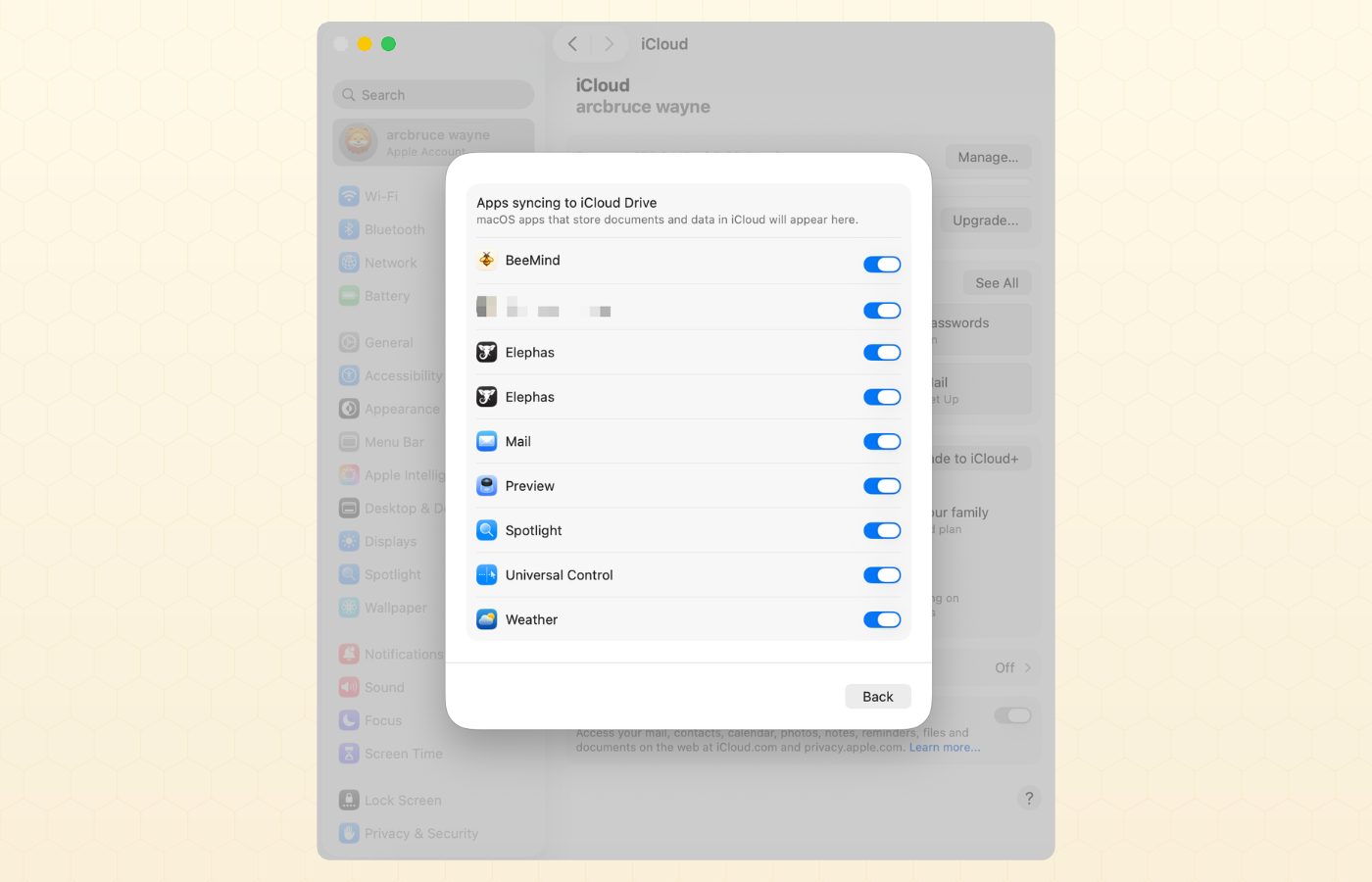This screenshot has width=1372, height=882.
Task: Click the BeeMind app icon
Action: point(486,260)
